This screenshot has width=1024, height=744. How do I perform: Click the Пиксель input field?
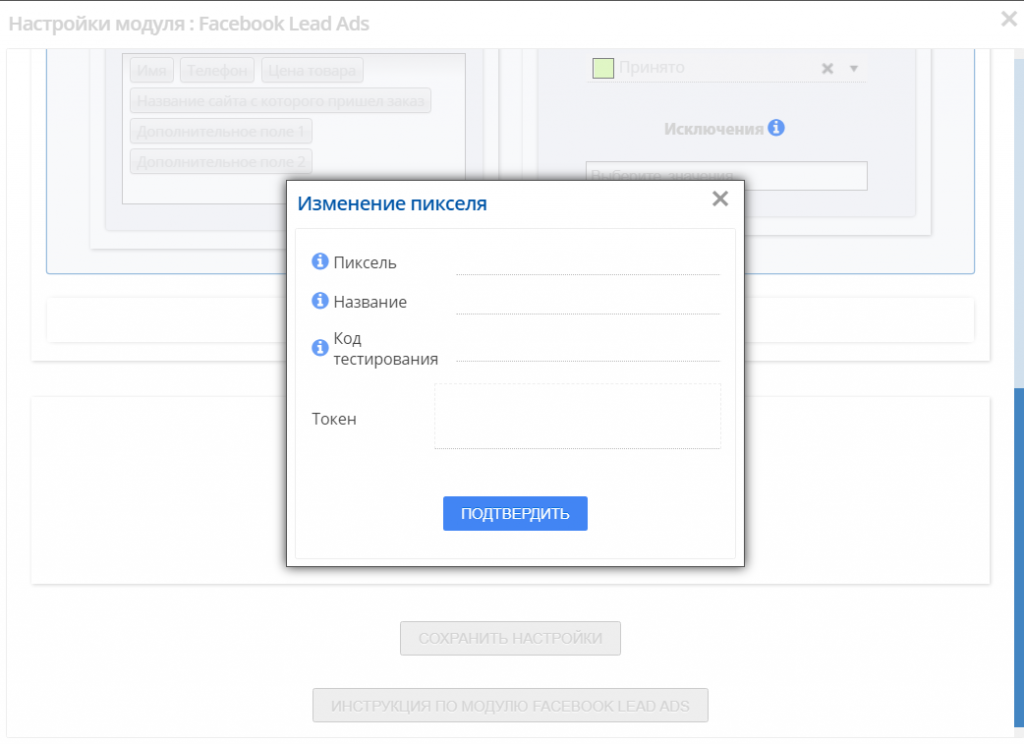588,263
